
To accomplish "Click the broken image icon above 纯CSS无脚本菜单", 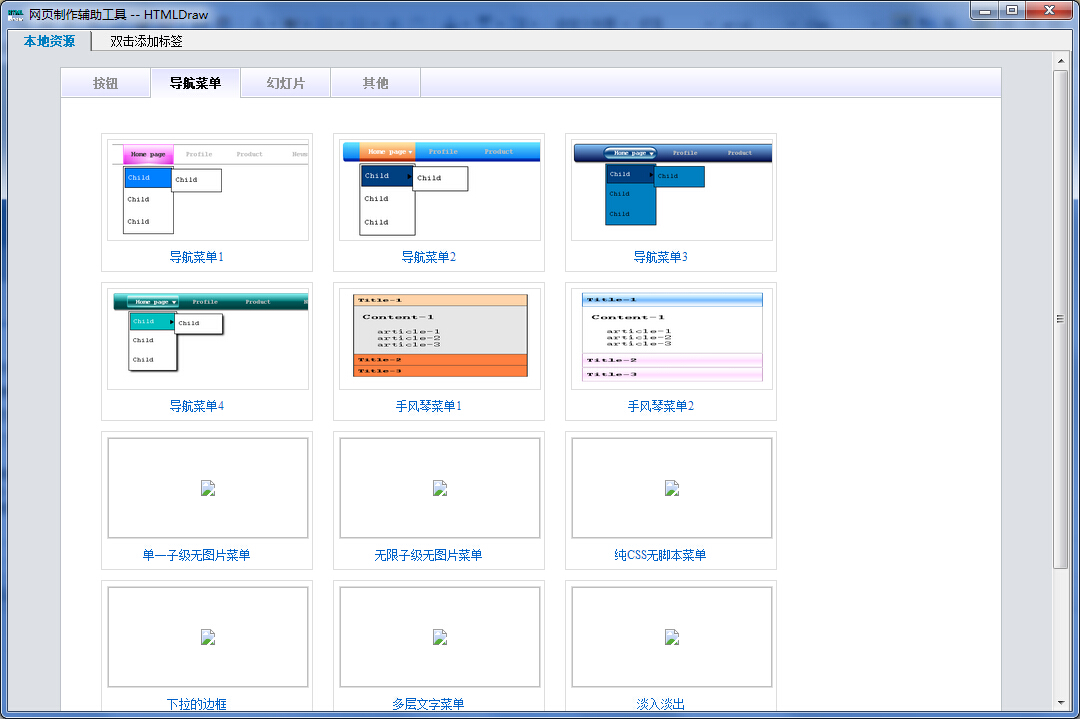I will (x=672, y=488).
